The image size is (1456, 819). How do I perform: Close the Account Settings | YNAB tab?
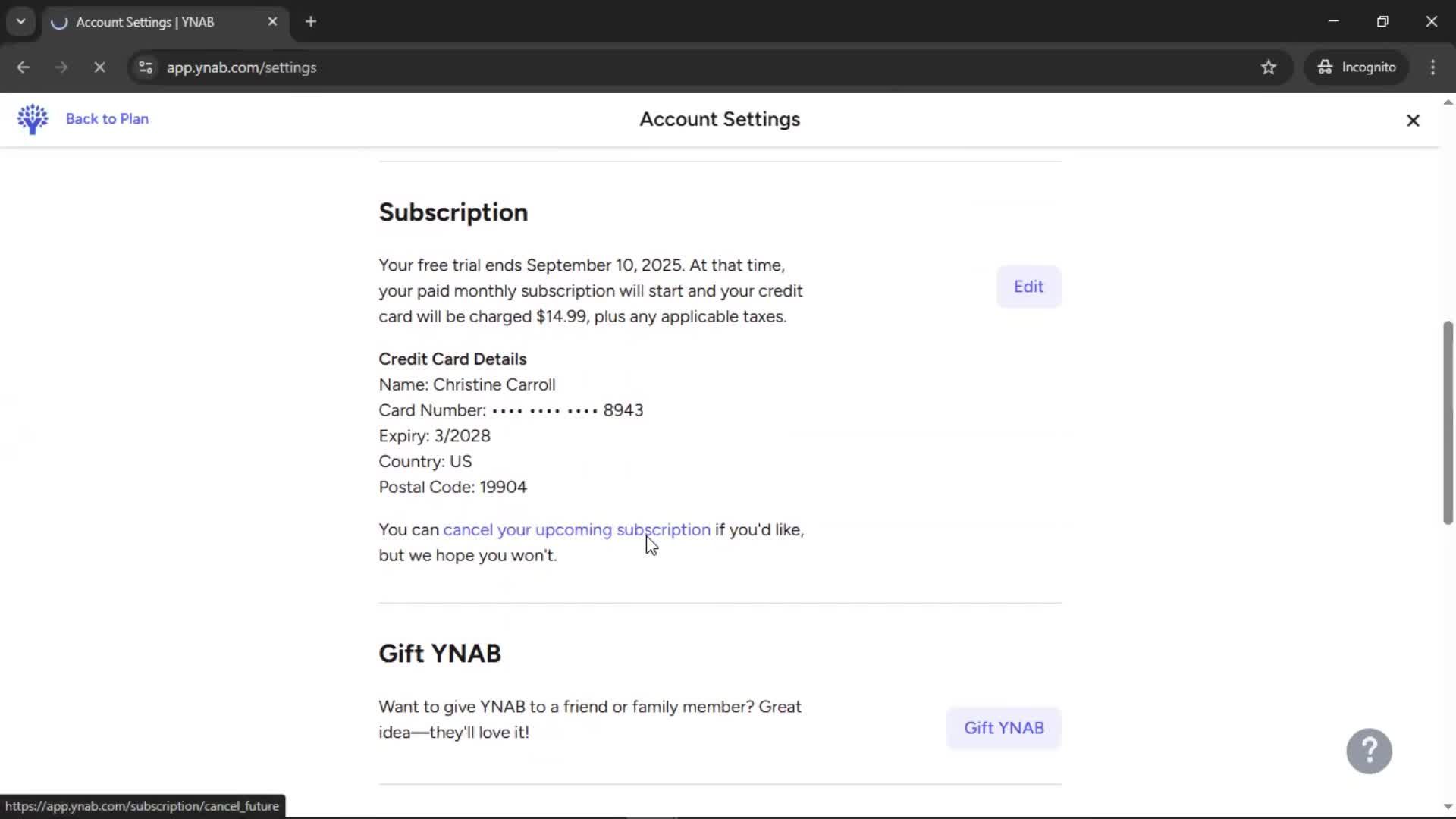(272, 22)
